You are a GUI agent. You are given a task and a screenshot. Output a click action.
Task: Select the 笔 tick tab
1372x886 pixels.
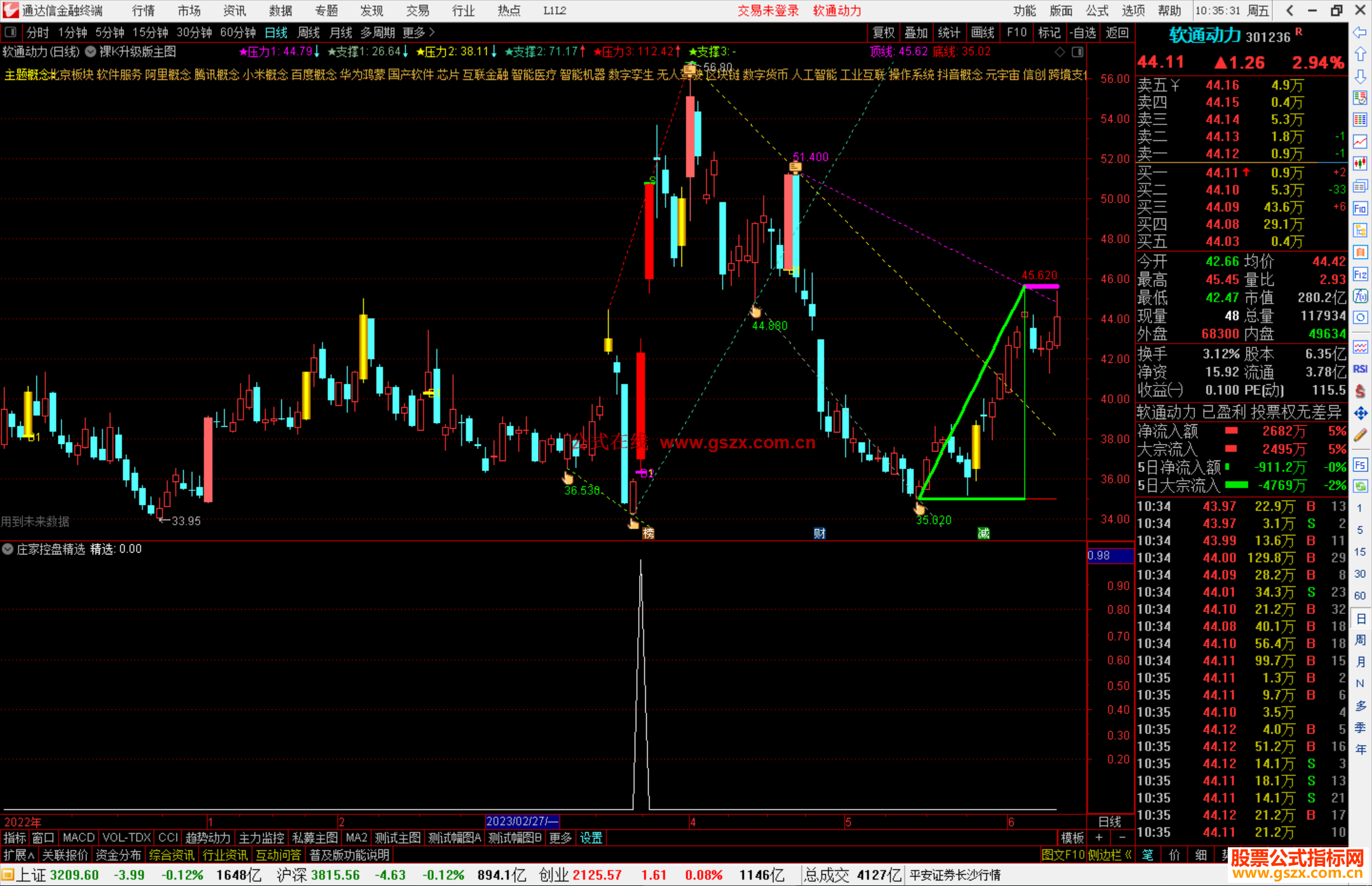[1148, 855]
